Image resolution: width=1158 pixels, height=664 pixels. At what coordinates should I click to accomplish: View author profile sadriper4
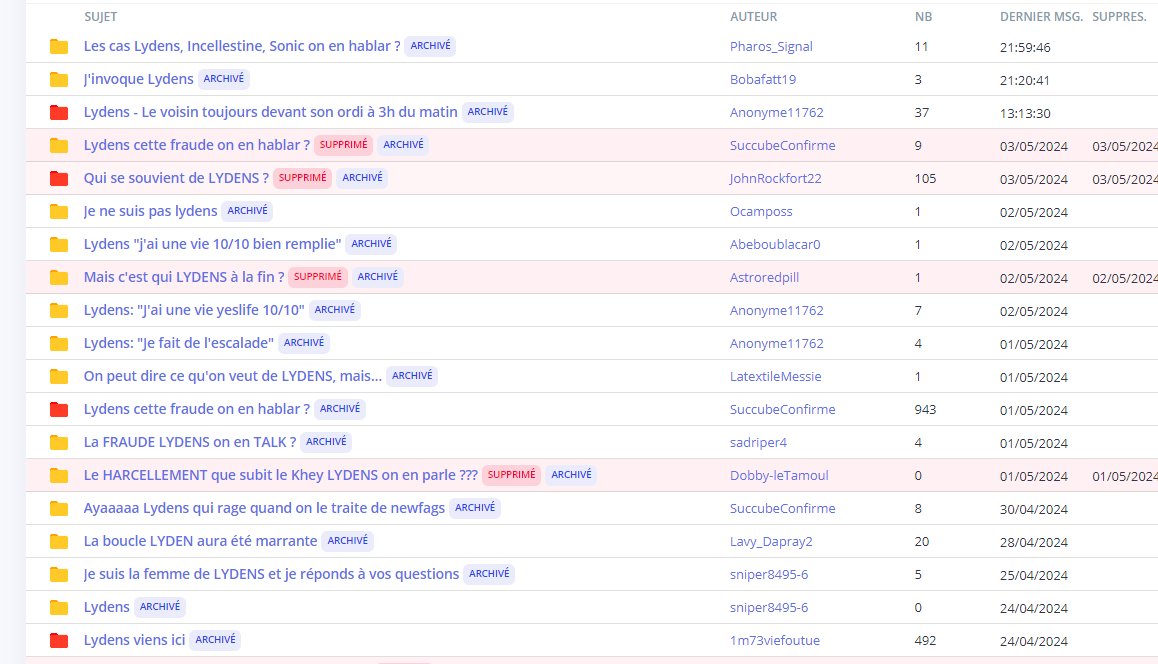(758, 442)
